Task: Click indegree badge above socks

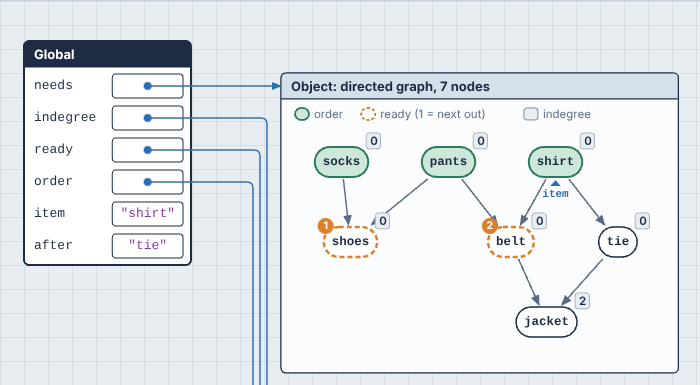Action: (374, 141)
